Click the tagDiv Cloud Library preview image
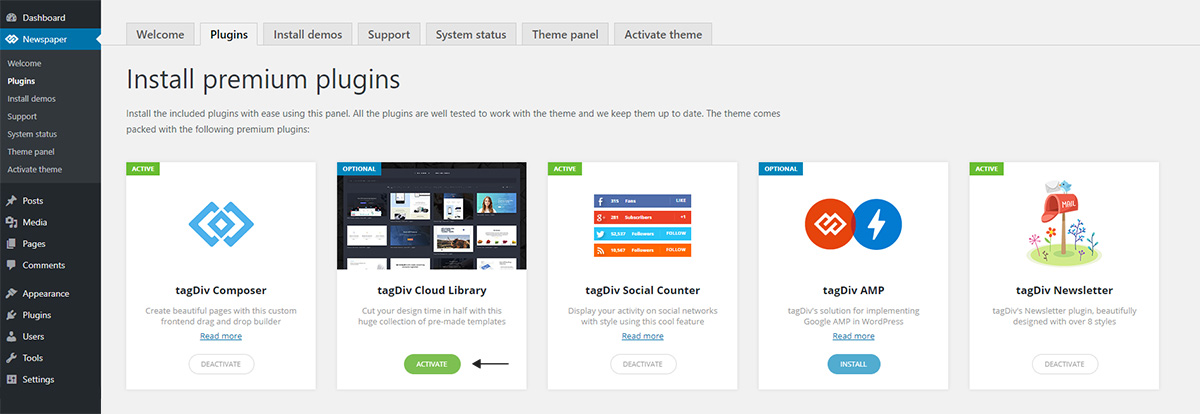The image size is (1200, 414). pyautogui.click(x=432, y=216)
